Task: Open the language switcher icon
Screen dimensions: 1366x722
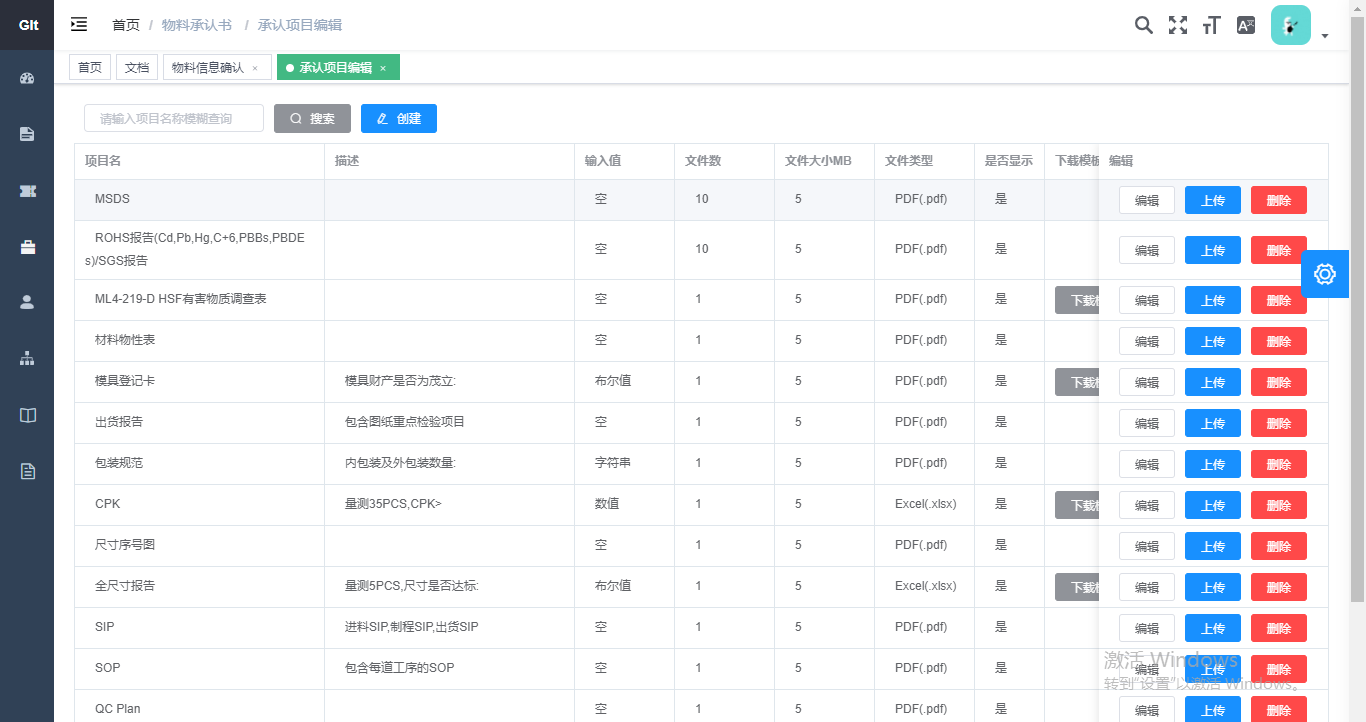Action: [1245, 26]
